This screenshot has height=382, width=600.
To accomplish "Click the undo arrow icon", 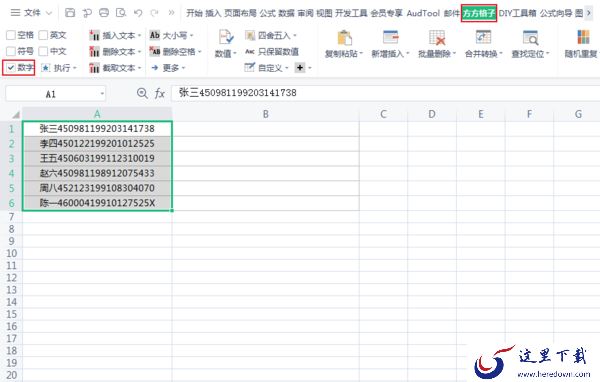I will (x=138, y=13).
